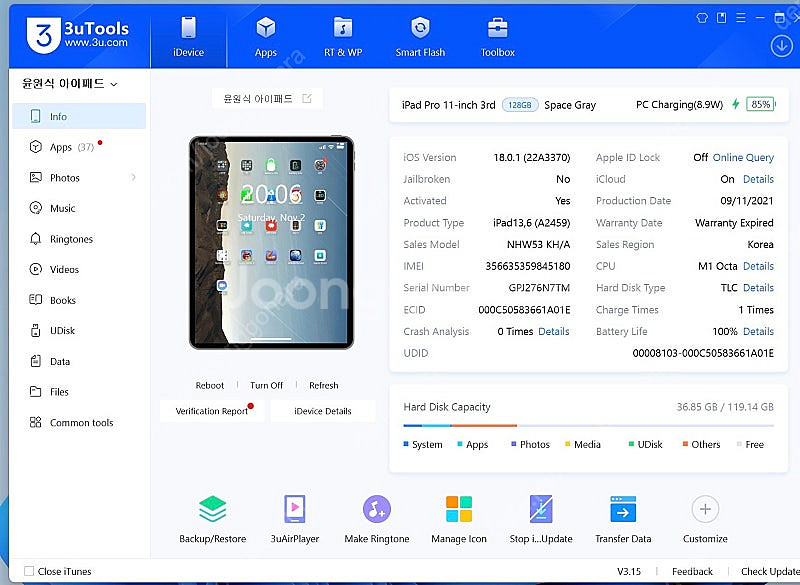This screenshot has height=585, width=800.
Task: Open Photos in the sidebar
Action: [x=79, y=177]
